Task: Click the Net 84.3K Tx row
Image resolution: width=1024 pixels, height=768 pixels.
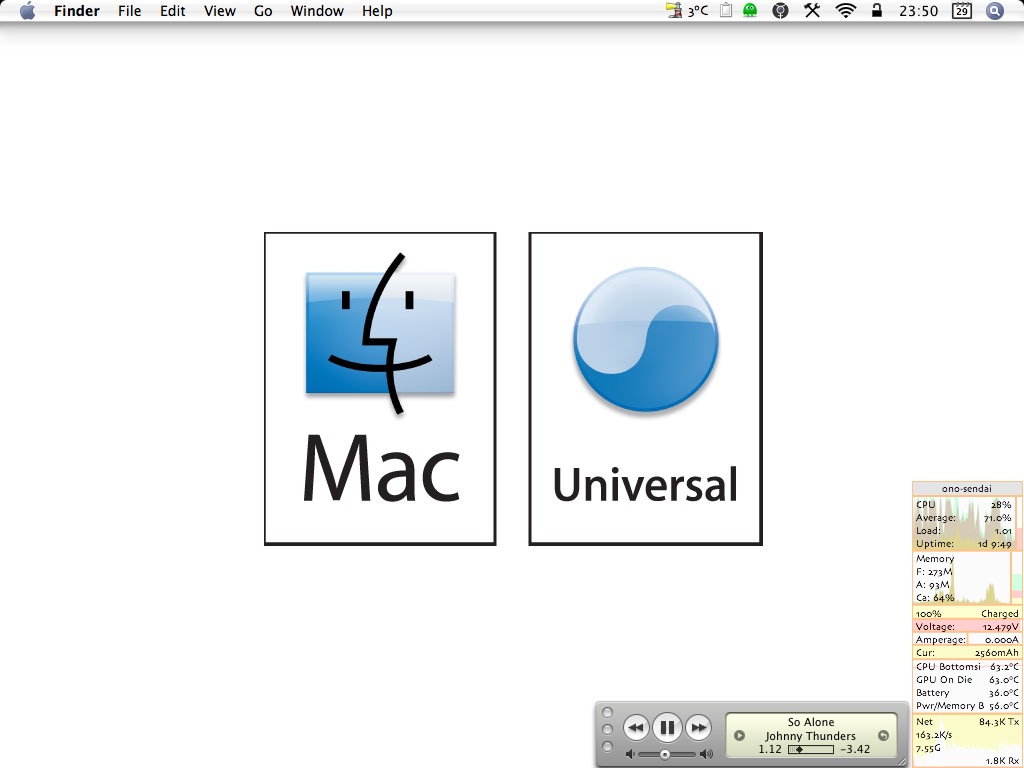Action: [967, 722]
